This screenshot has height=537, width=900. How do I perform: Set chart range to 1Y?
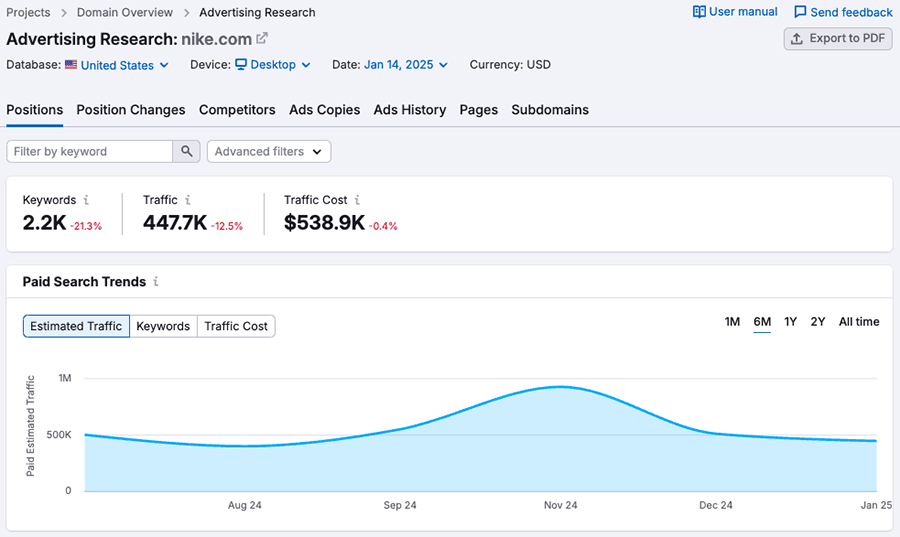pos(790,322)
